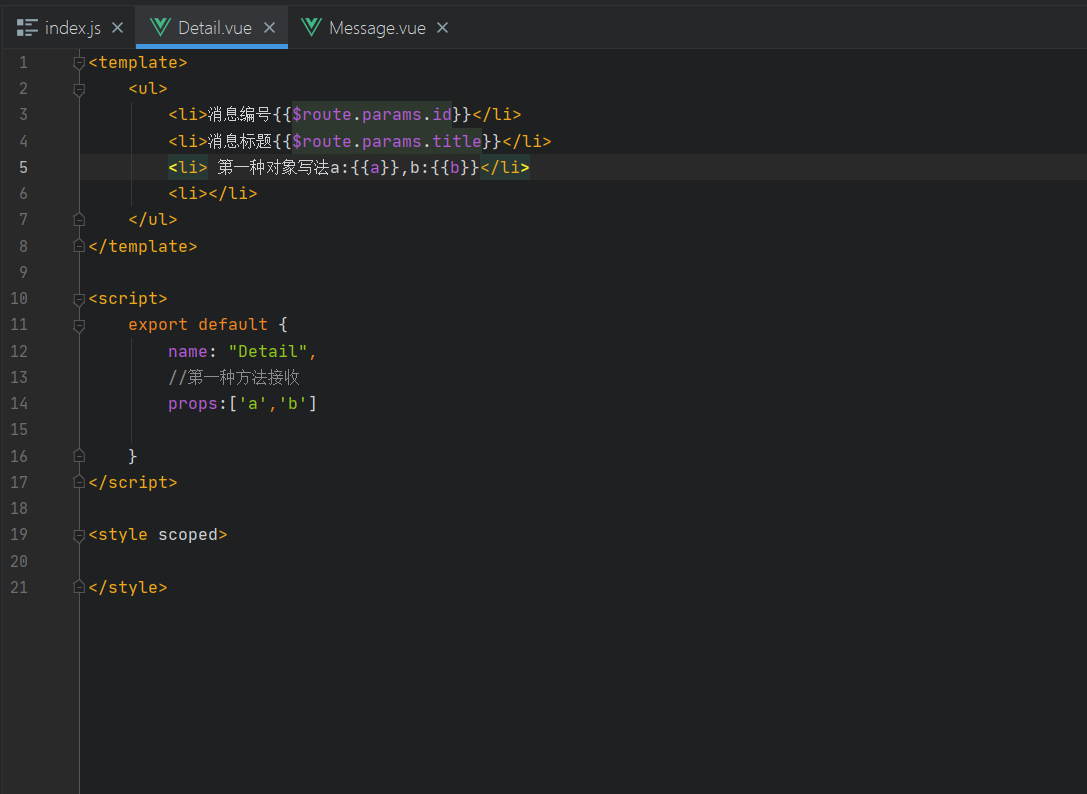
Task: Close the Detail.vue tab
Action: [x=269, y=28]
